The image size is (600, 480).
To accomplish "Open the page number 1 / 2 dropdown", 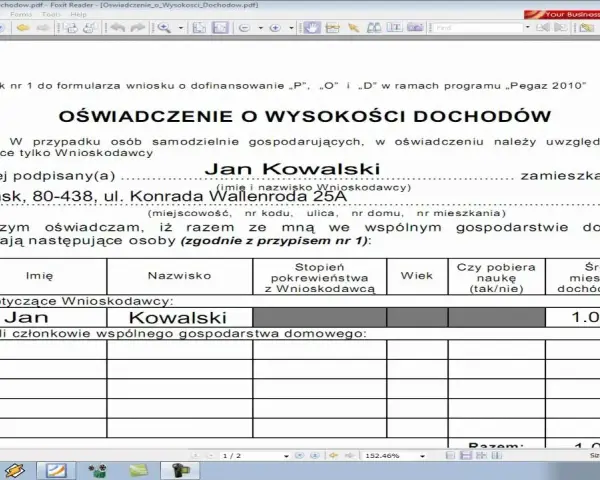I will [x=286, y=456].
